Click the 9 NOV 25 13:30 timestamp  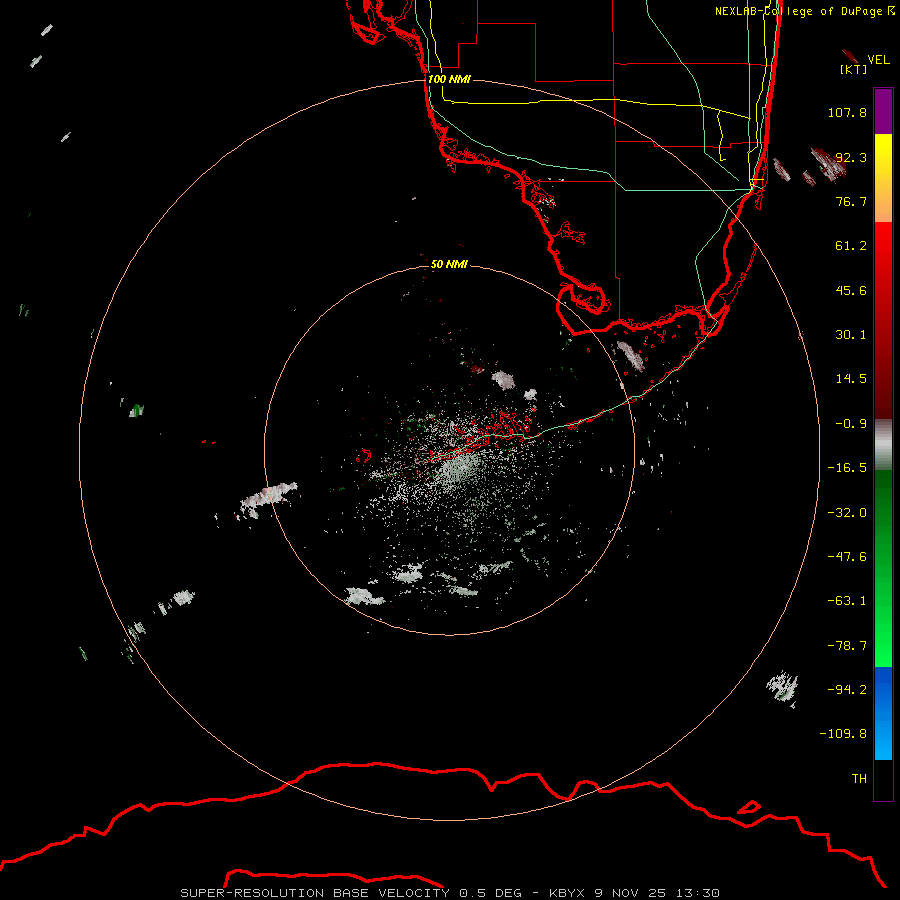click(659, 893)
